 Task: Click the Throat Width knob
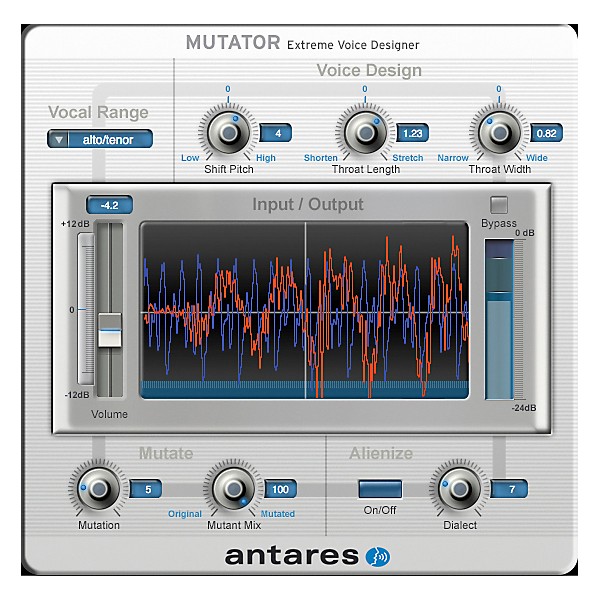coord(499,133)
